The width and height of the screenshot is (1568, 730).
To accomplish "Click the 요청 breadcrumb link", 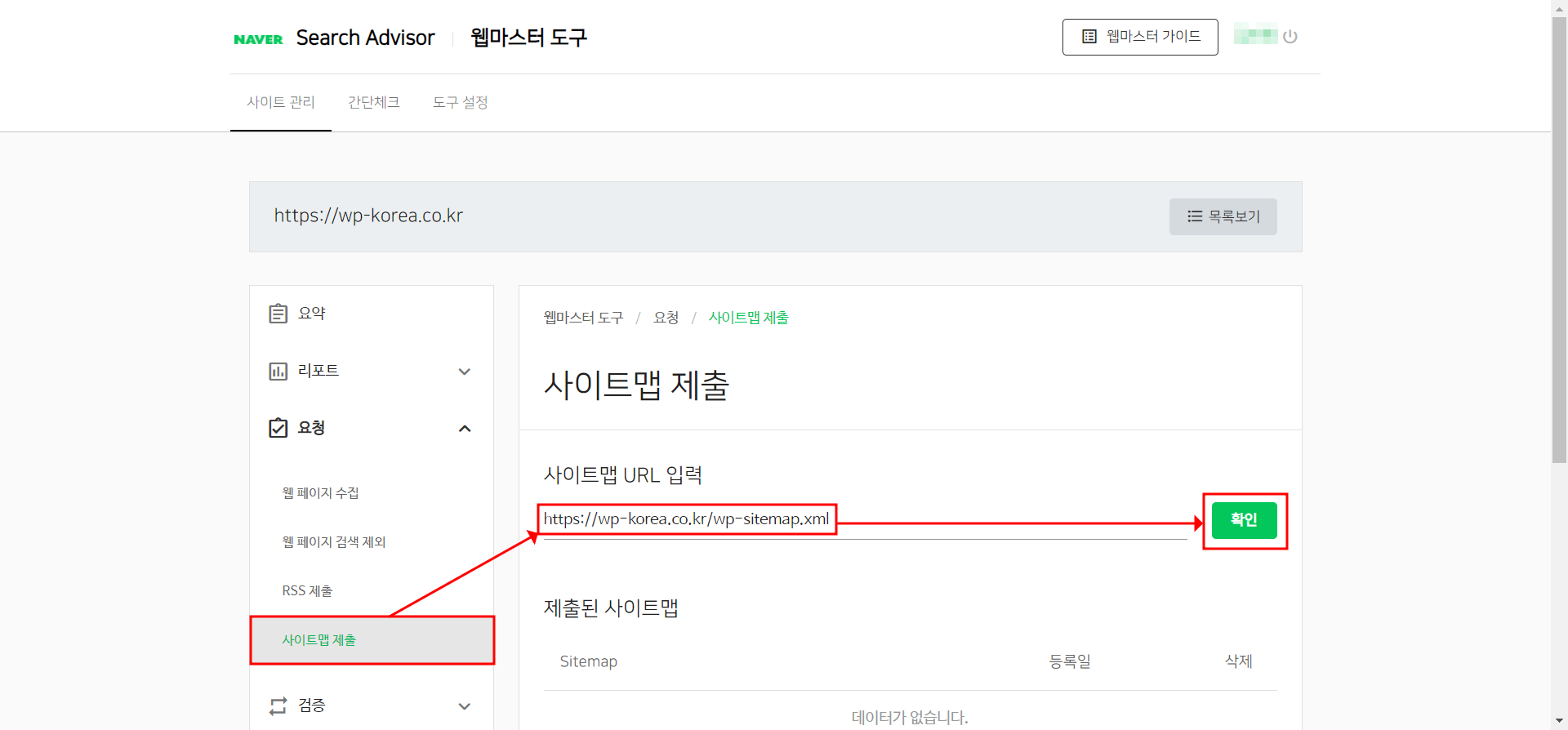I will tap(666, 318).
